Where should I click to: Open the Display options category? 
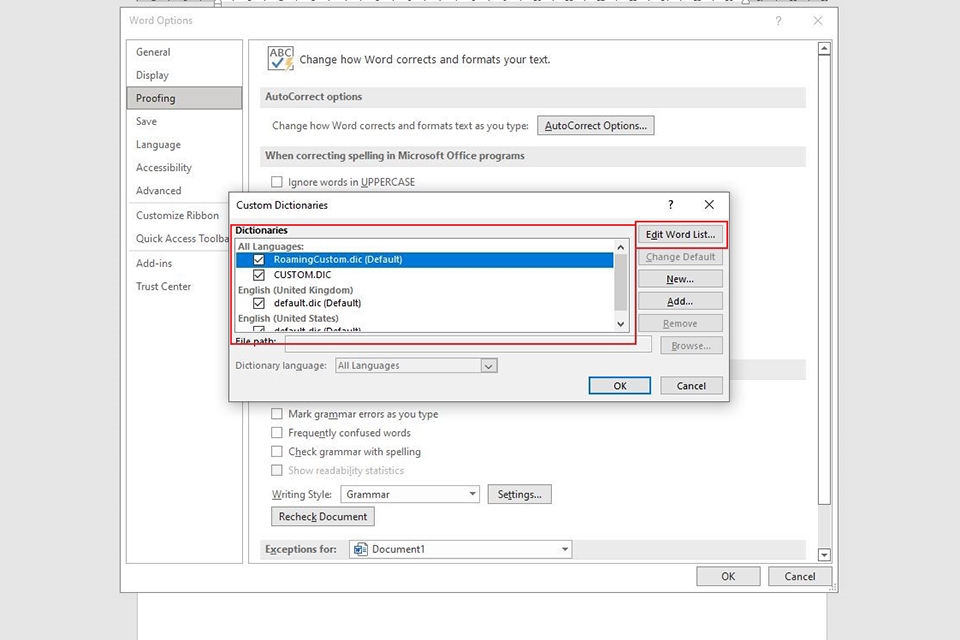184,75
